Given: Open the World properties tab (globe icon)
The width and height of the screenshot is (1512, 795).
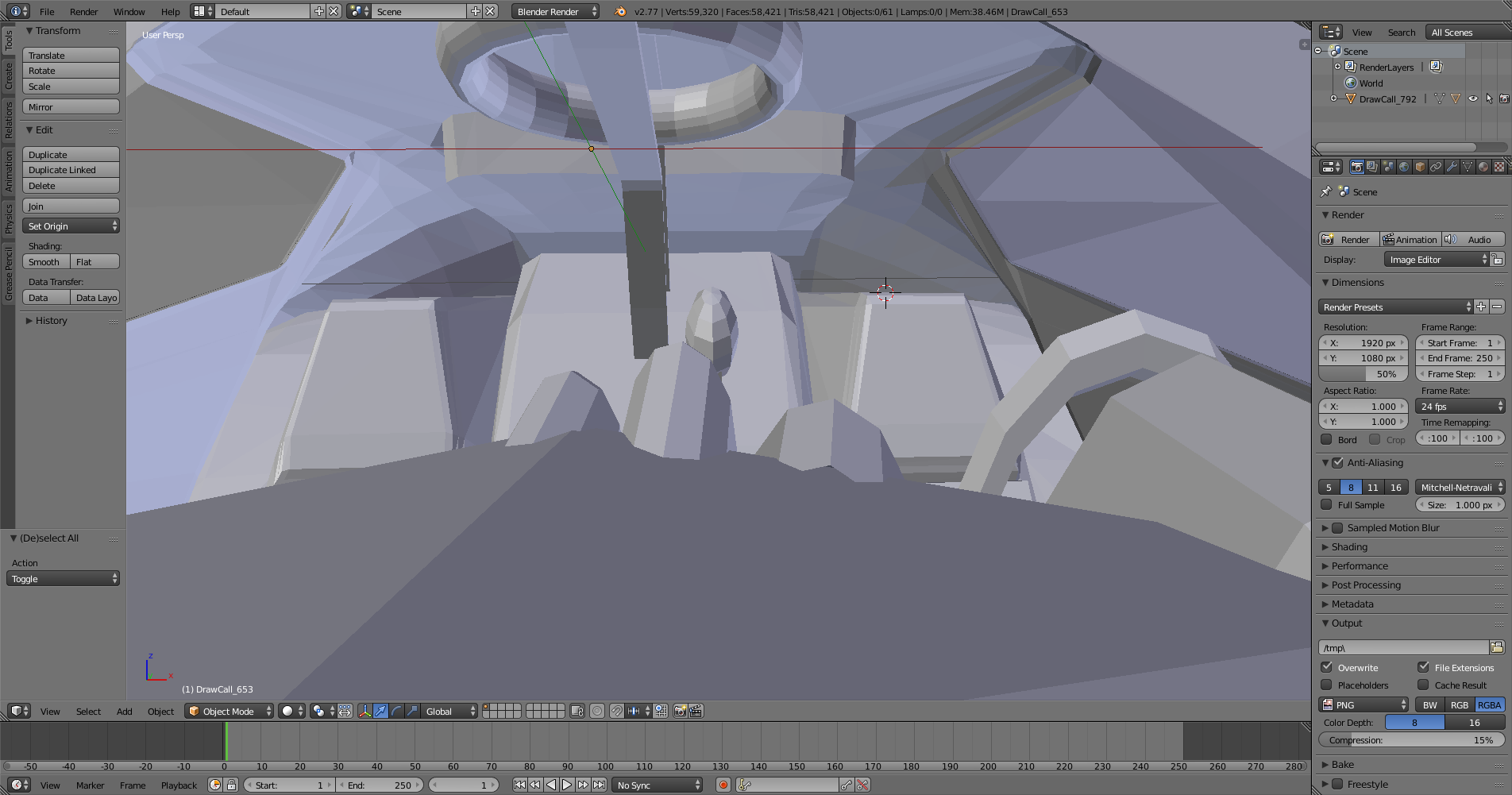Looking at the screenshot, I should 1404,167.
